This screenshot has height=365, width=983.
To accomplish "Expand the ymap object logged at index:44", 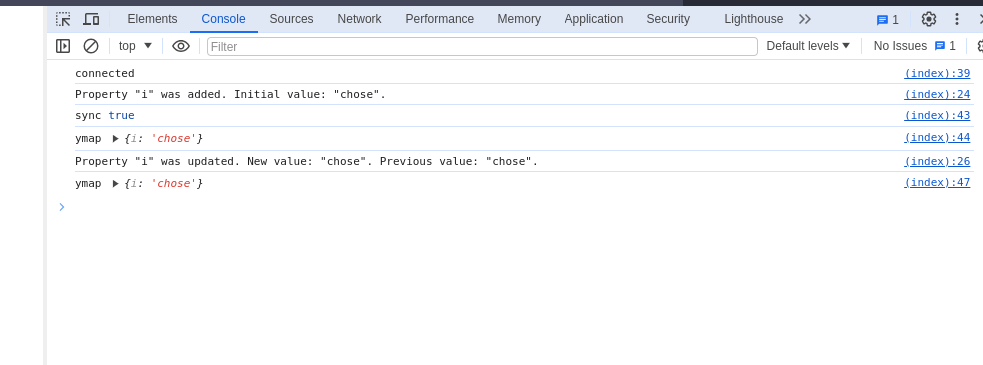I will coord(115,139).
